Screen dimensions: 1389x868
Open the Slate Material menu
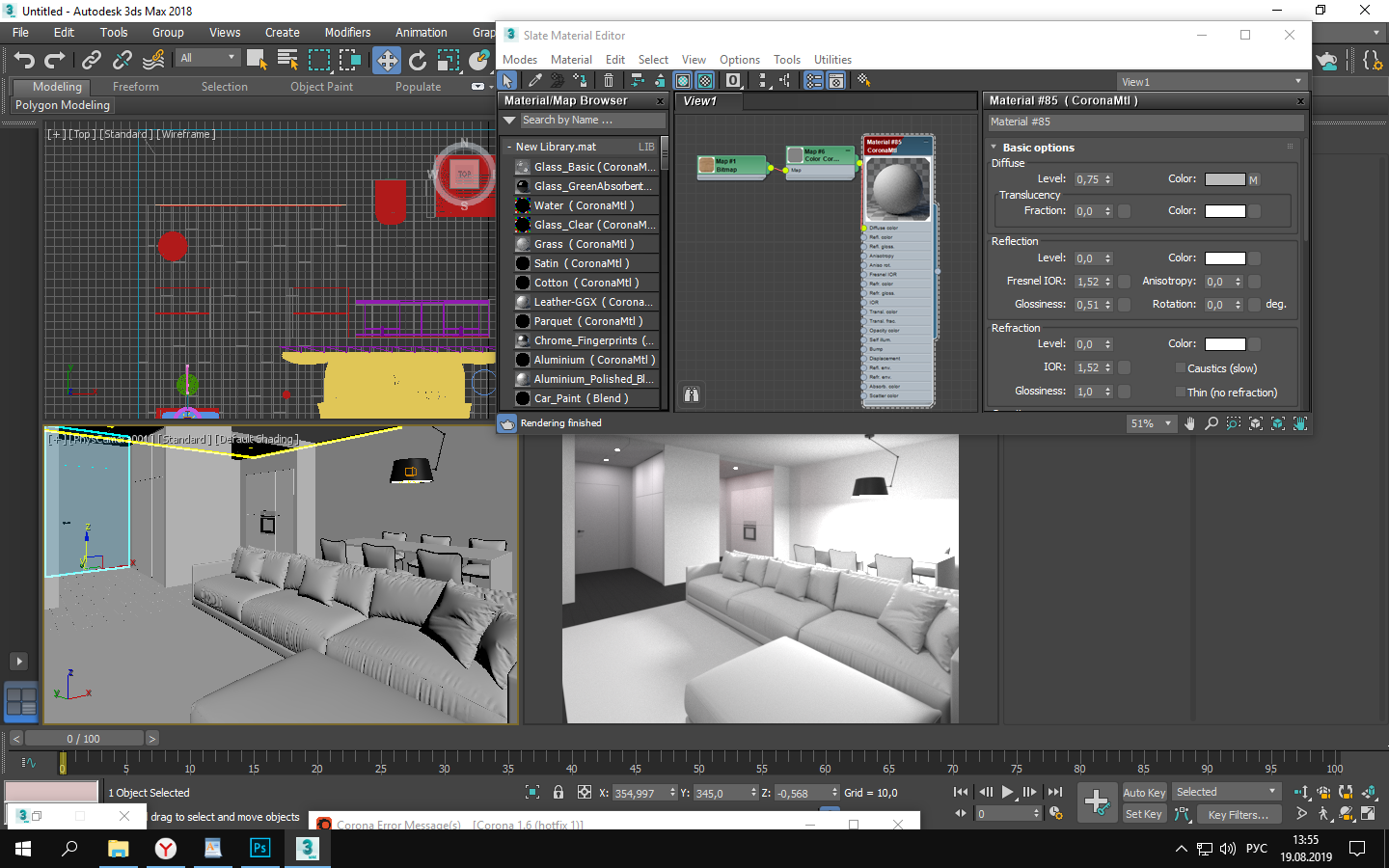(571, 59)
